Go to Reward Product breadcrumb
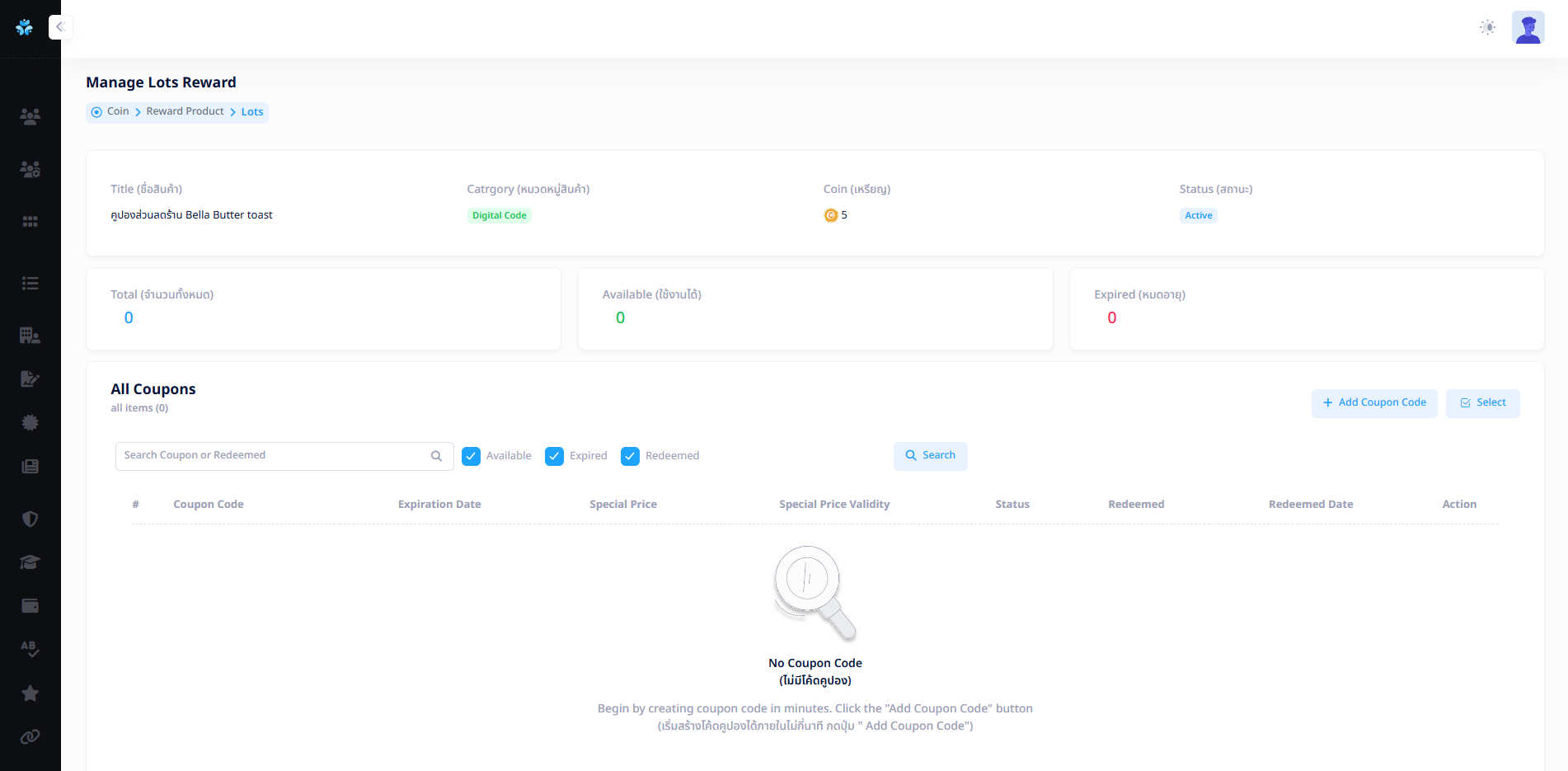The width and height of the screenshot is (1568, 771). (185, 111)
